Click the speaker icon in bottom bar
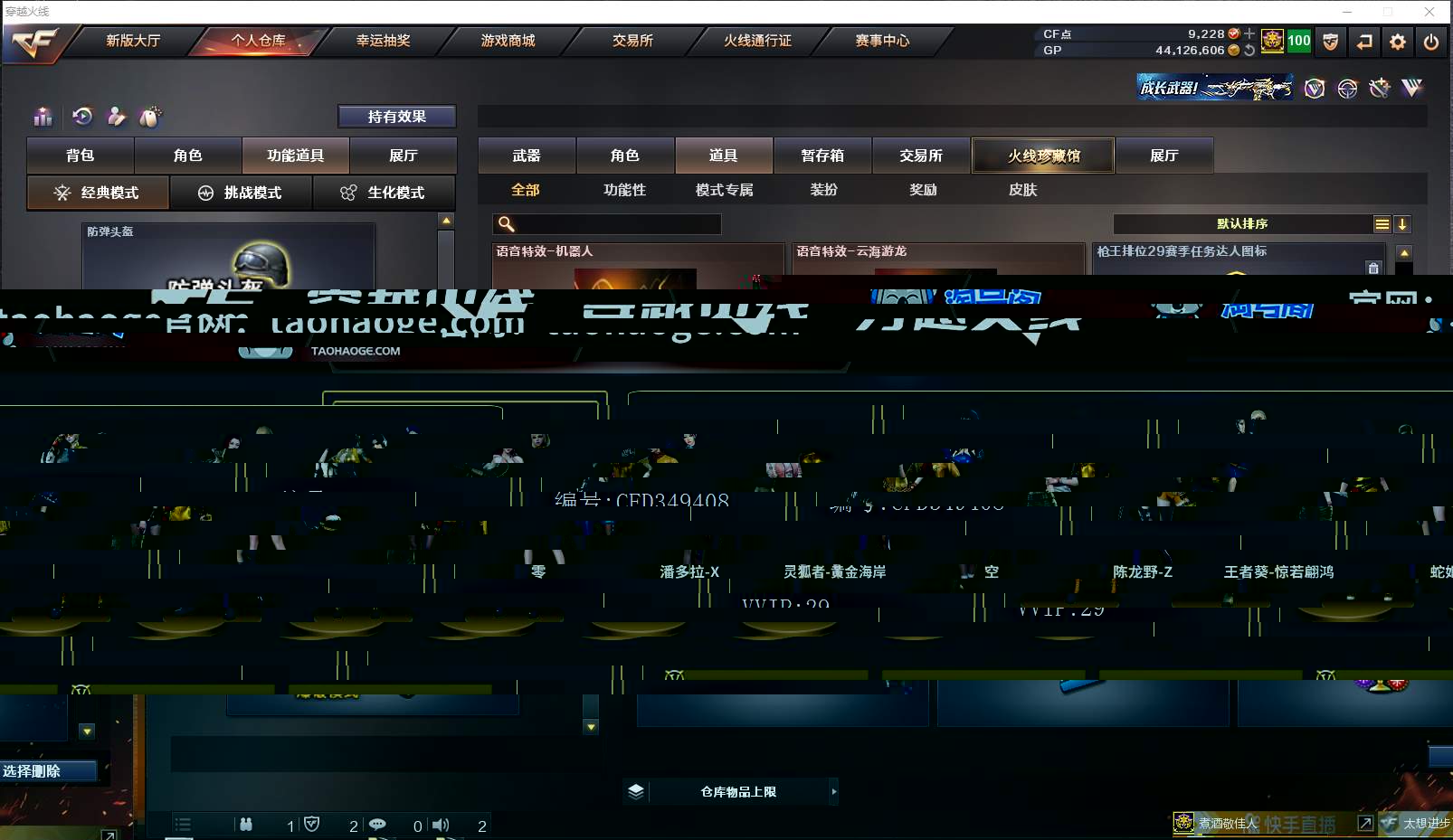 click(441, 825)
